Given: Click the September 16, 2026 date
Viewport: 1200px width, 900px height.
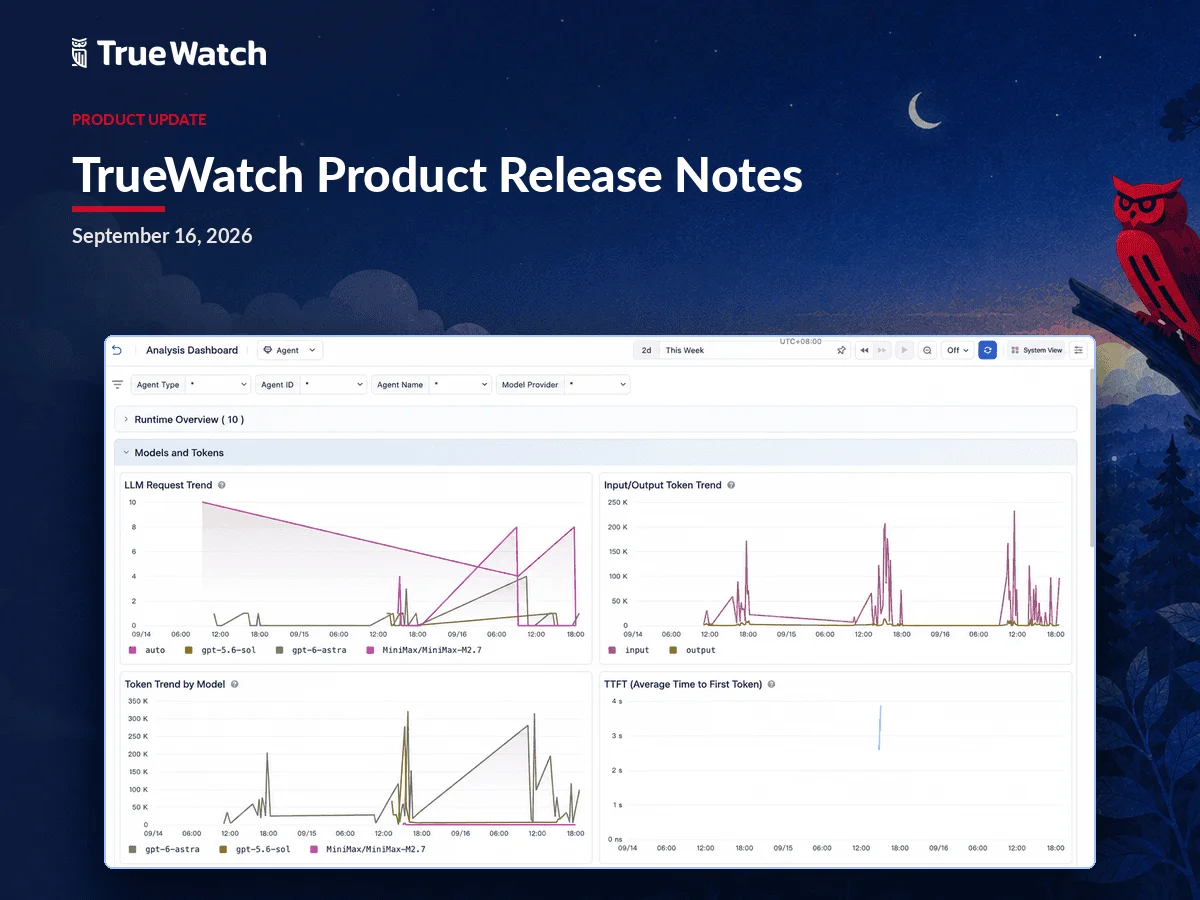Looking at the screenshot, I should (x=162, y=236).
